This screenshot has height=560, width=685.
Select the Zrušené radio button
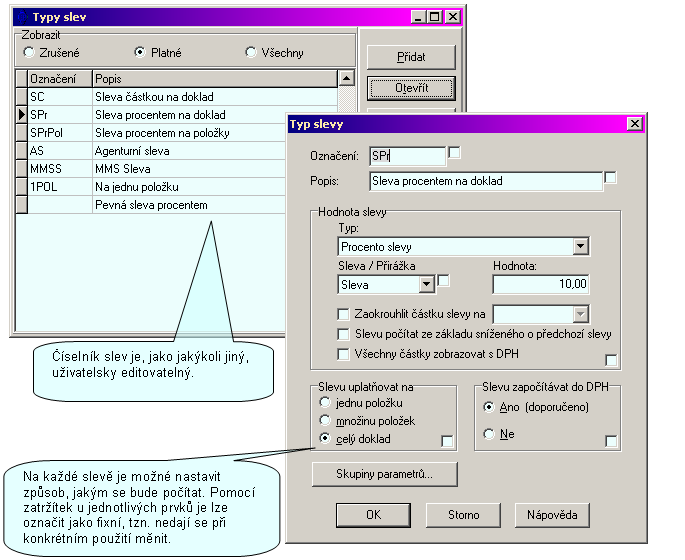[29, 52]
